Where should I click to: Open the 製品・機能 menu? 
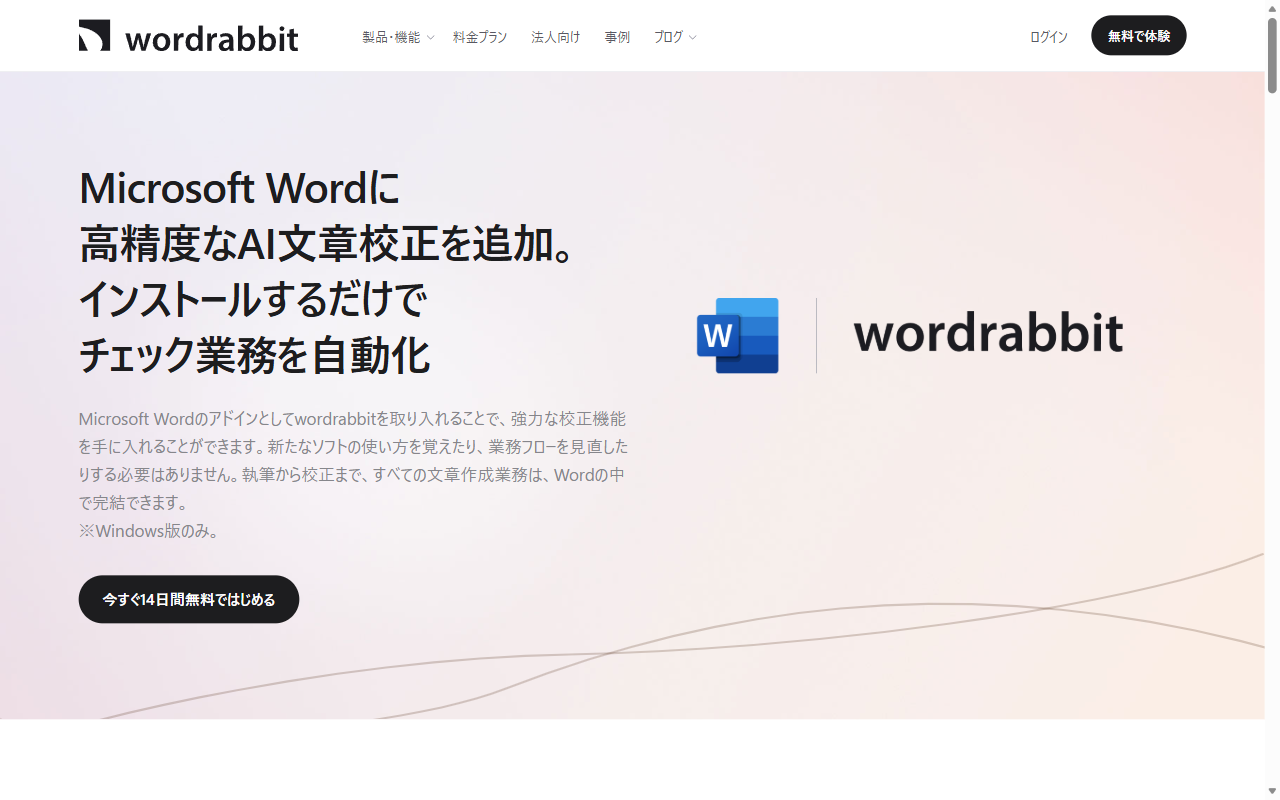coord(391,37)
